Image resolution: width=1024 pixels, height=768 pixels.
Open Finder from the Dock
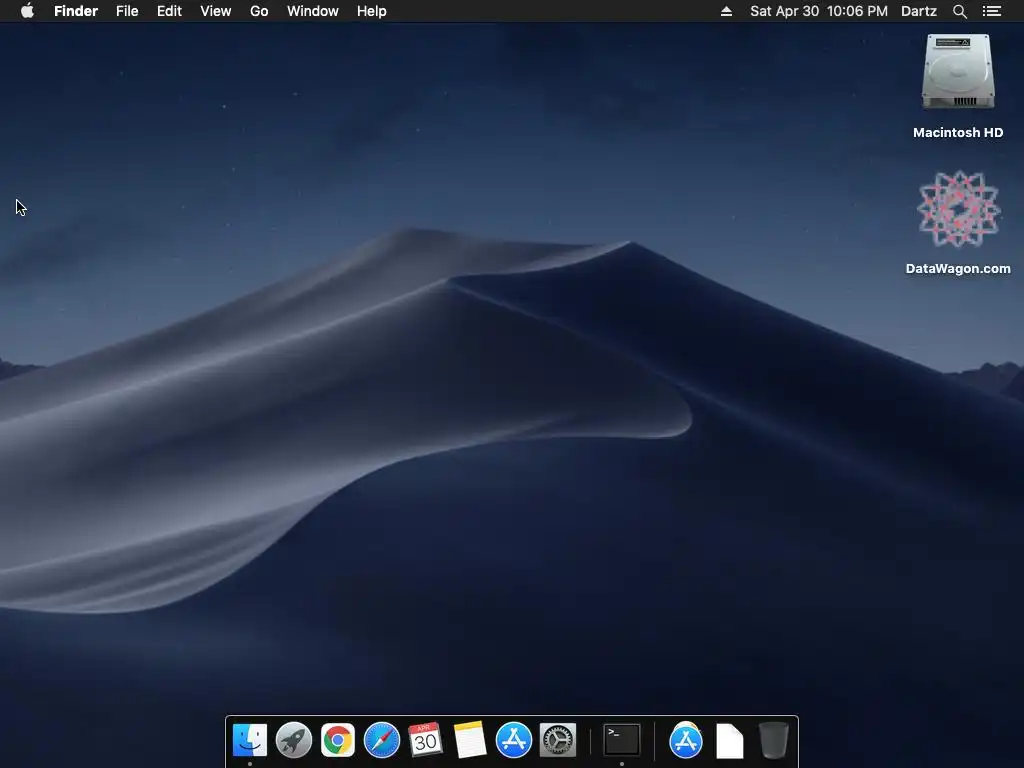250,741
